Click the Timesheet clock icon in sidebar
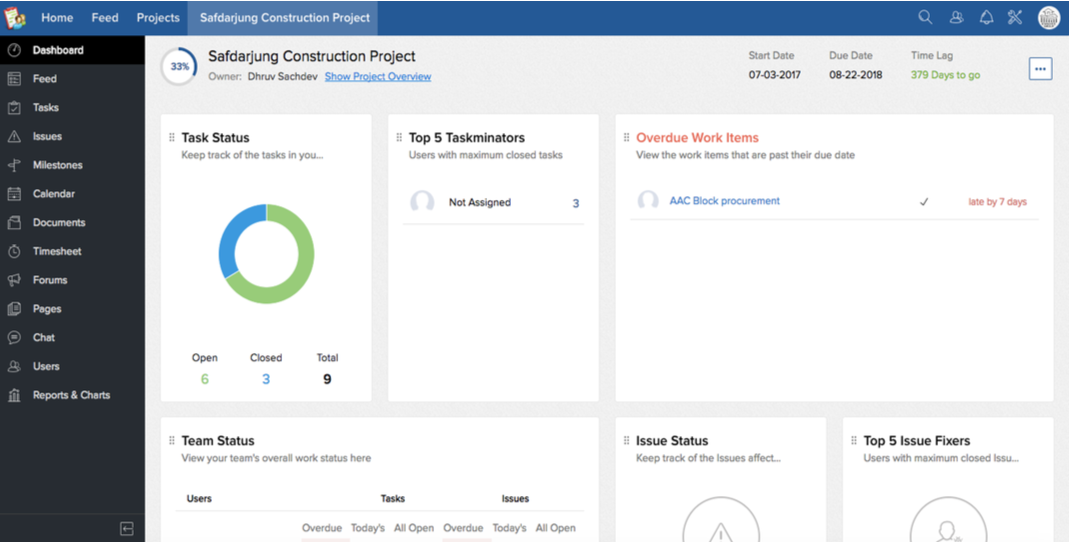Image resolution: width=1072 pixels, height=543 pixels. (14, 252)
